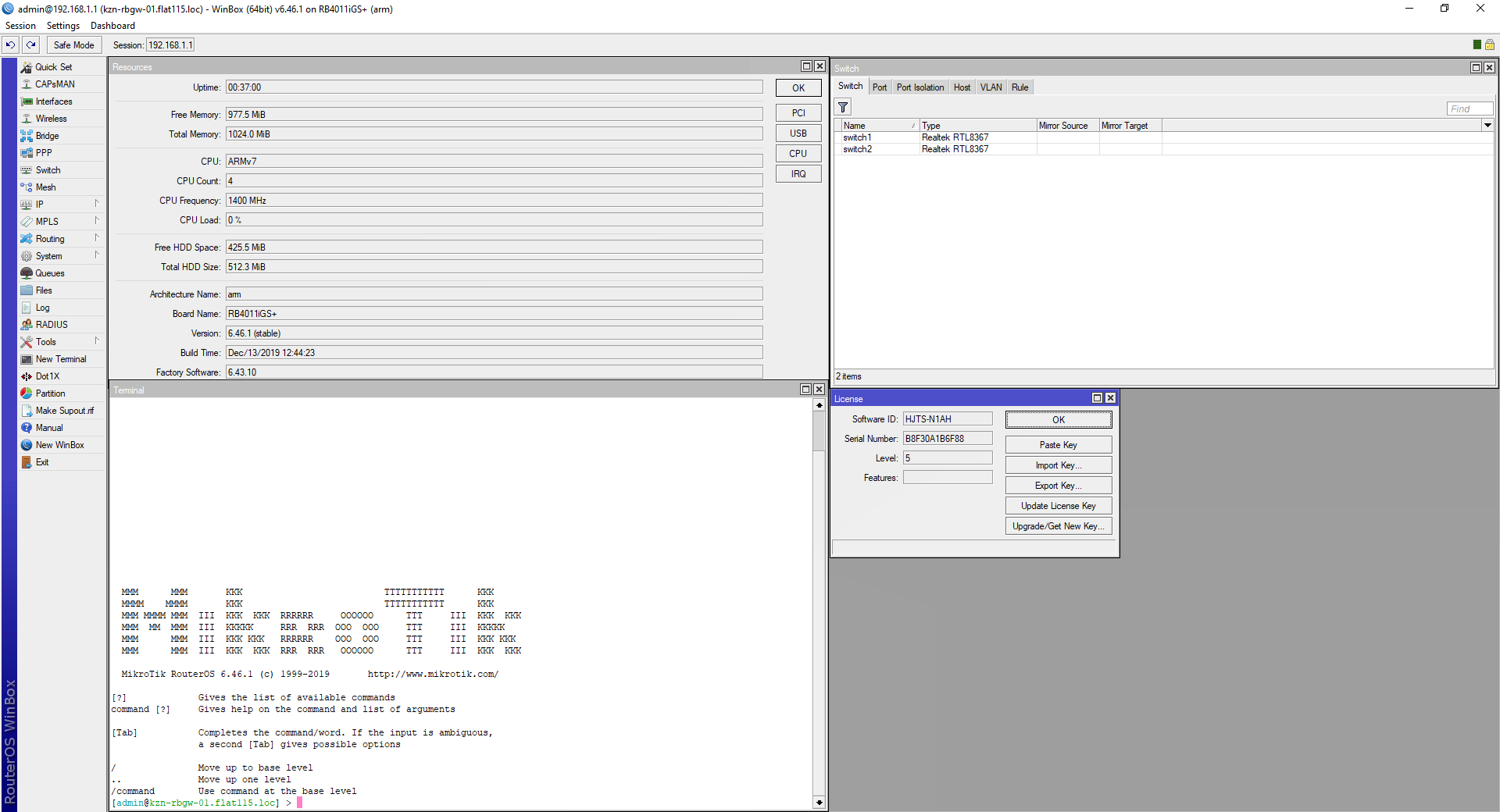Image resolution: width=1500 pixels, height=812 pixels.
Task: Click the Terminal scrollbar down arrow
Action: [x=819, y=802]
